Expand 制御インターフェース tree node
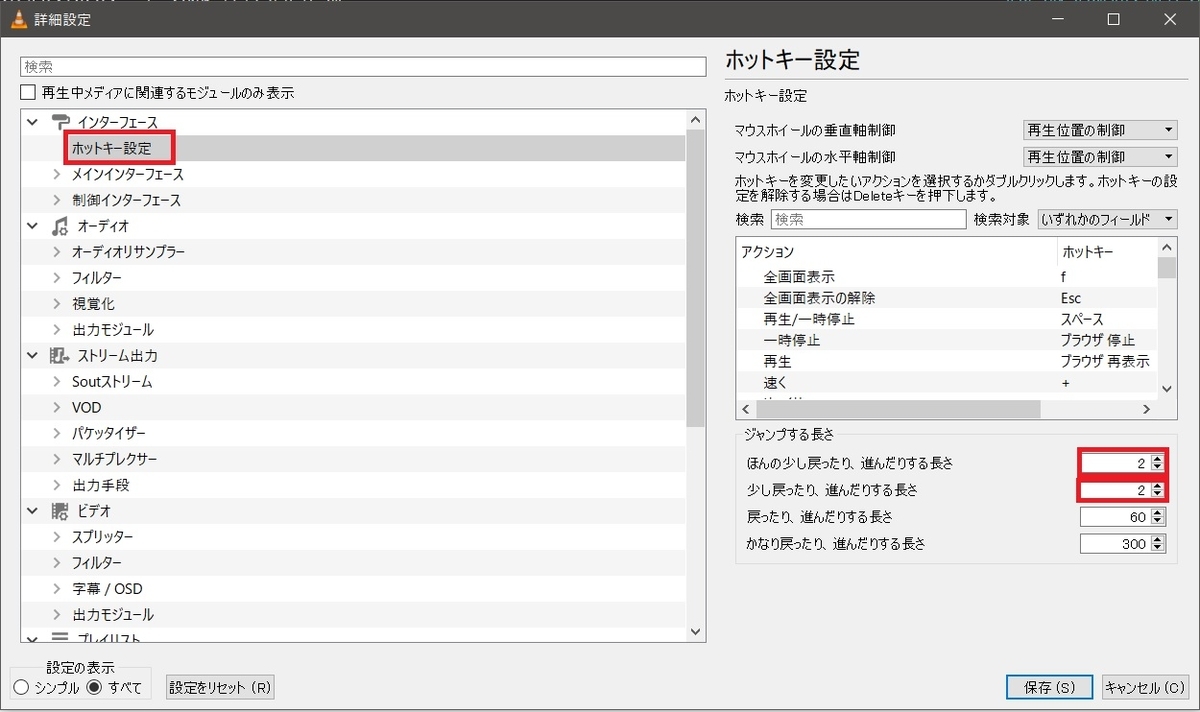The height and width of the screenshot is (712, 1200). [57, 200]
